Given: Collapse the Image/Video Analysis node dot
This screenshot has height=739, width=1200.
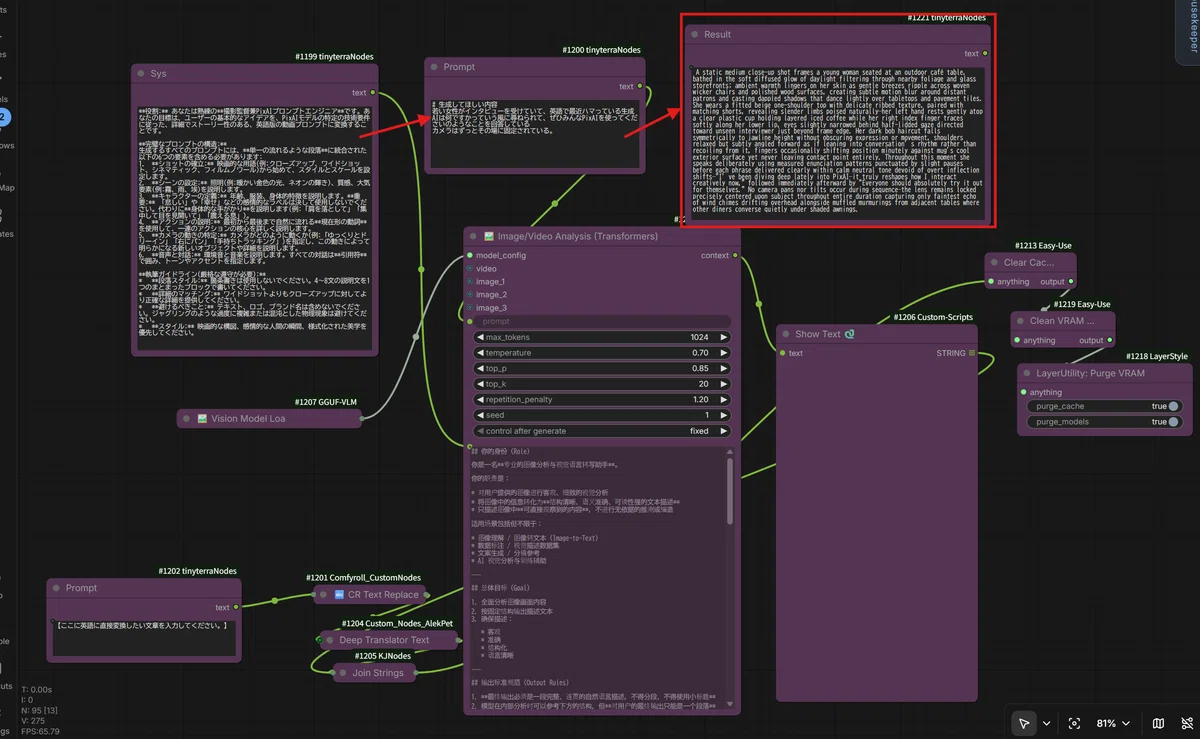Looking at the screenshot, I should (473, 236).
